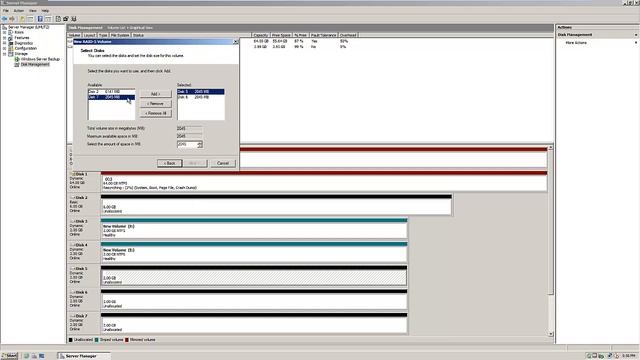Sort by the Fault Tolerance column header
This screenshot has height=360, width=640.
pyautogui.click(x=323, y=35)
